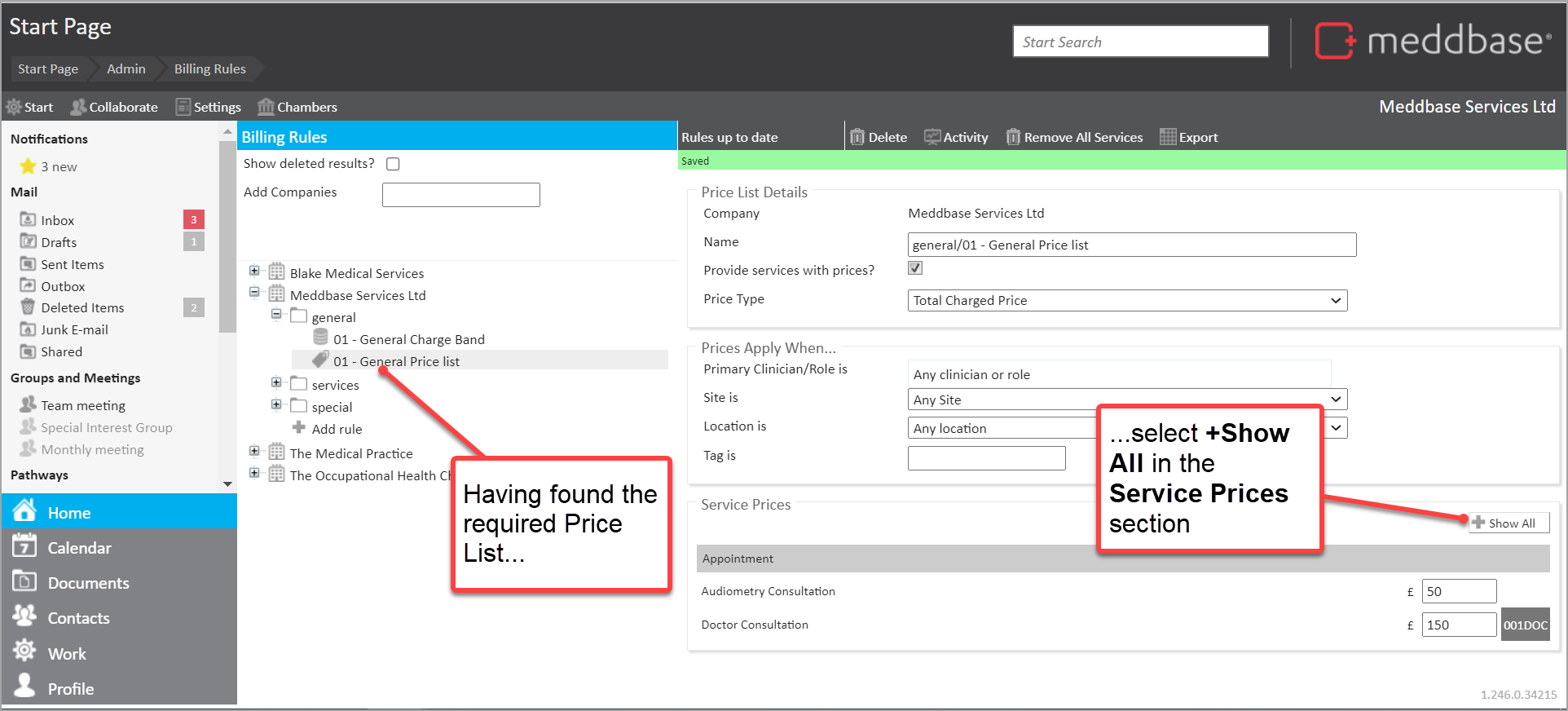Expand the services folder

[276, 382]
